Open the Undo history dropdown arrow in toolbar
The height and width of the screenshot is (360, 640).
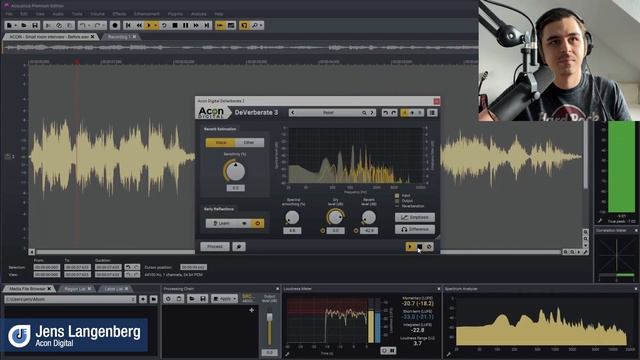click(x=88, y=25)
